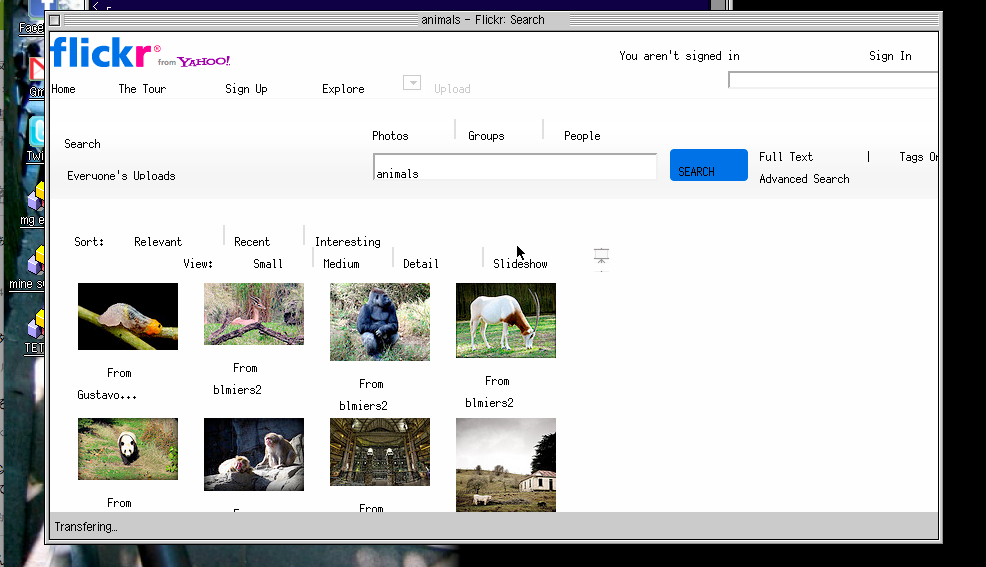The height and width of the screenshot is (567, 986).
Task: Open Home navigation item
Action: (x=63, y=89)
